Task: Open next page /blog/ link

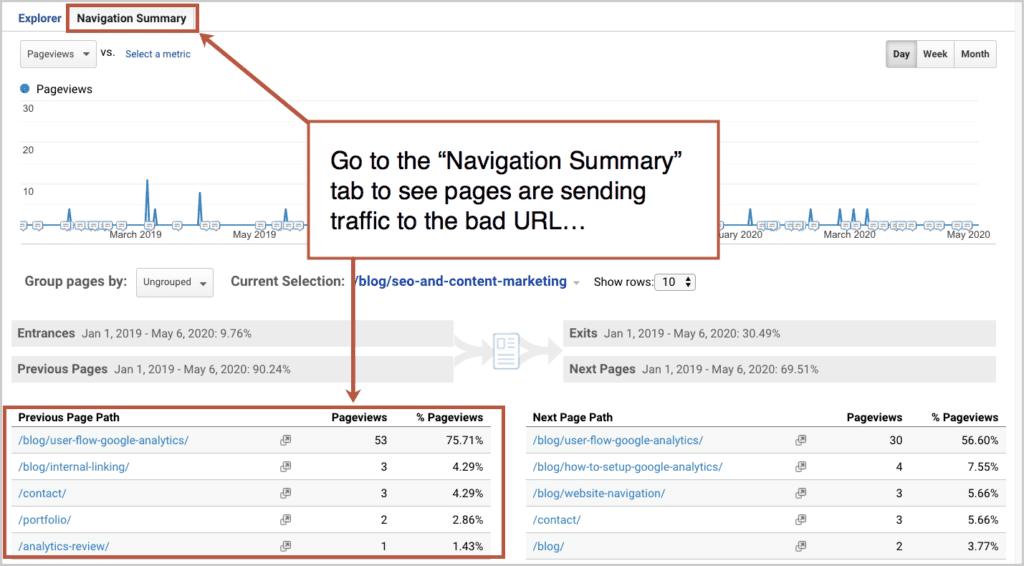Action: click(548, 546)
